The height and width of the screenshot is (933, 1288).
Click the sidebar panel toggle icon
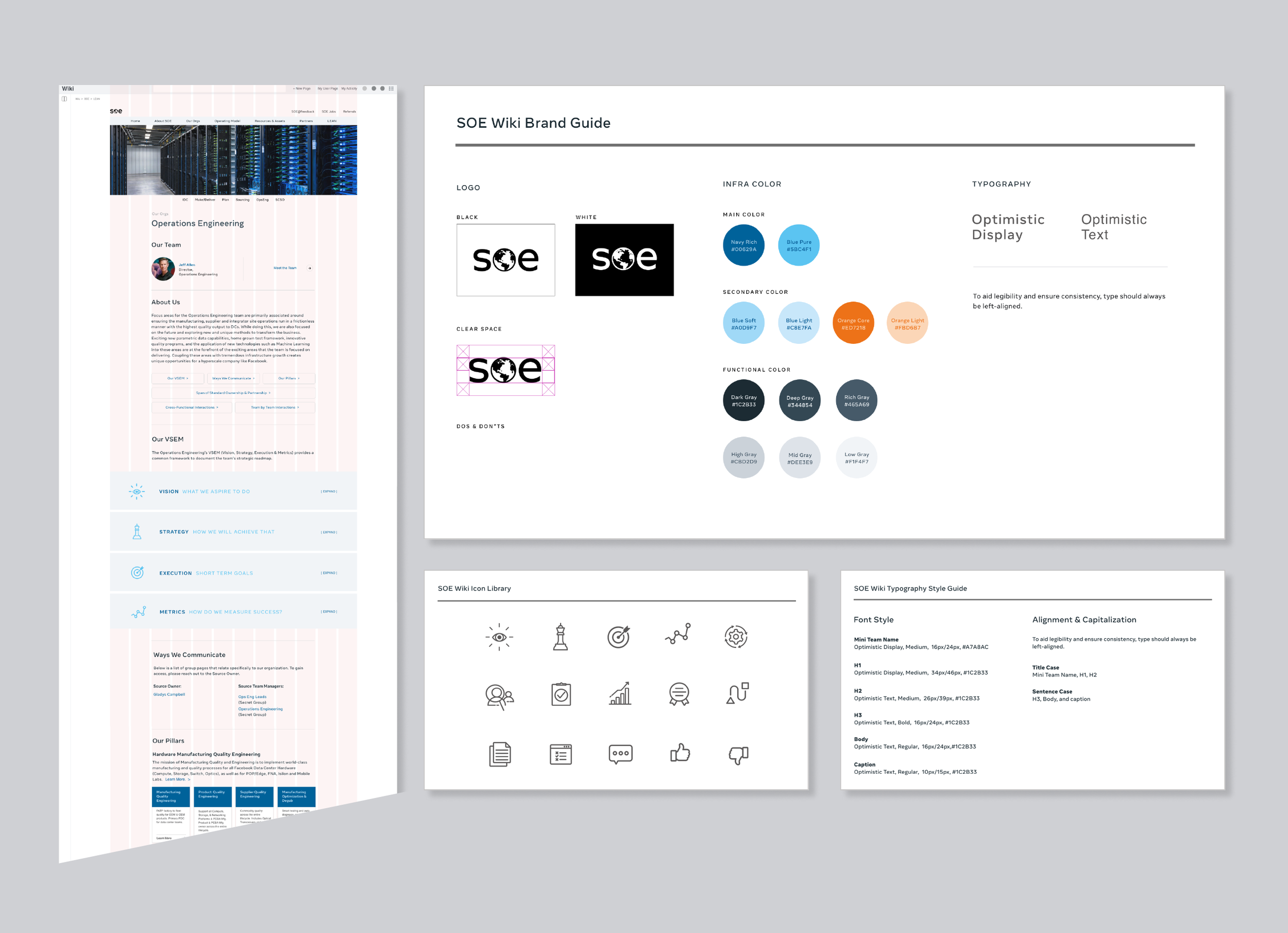click(64, 99)
